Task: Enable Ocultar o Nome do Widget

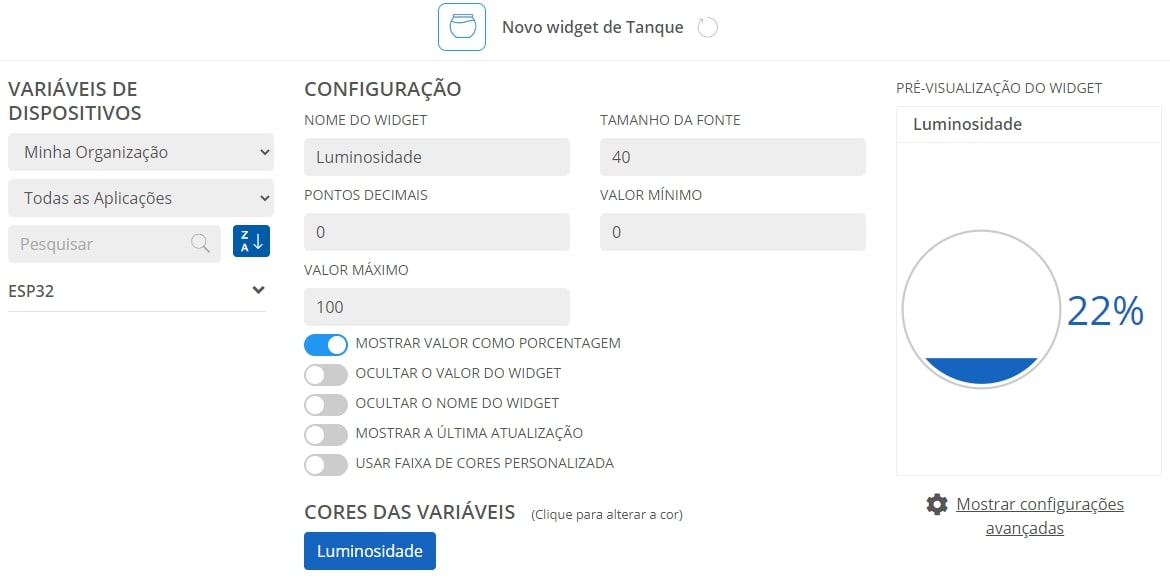Action: coord(326,404)
